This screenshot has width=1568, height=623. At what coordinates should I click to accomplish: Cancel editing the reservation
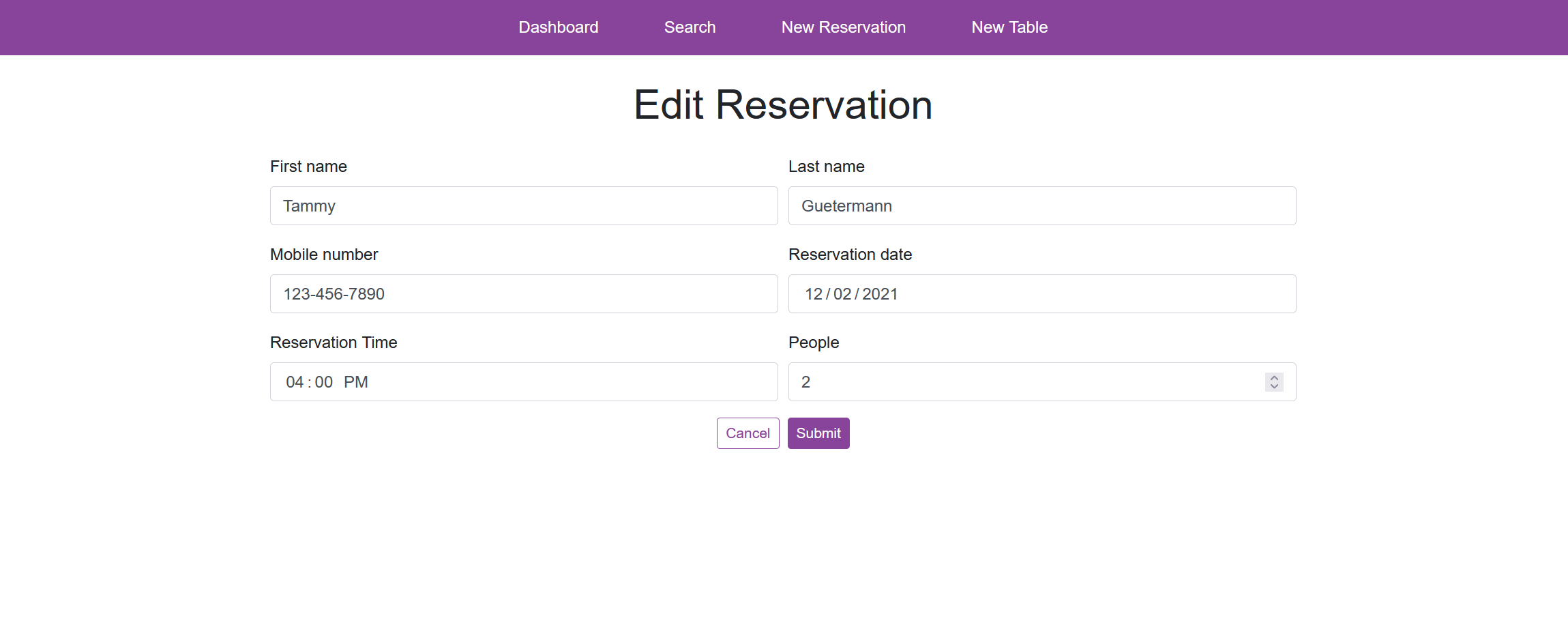[748, 433]
